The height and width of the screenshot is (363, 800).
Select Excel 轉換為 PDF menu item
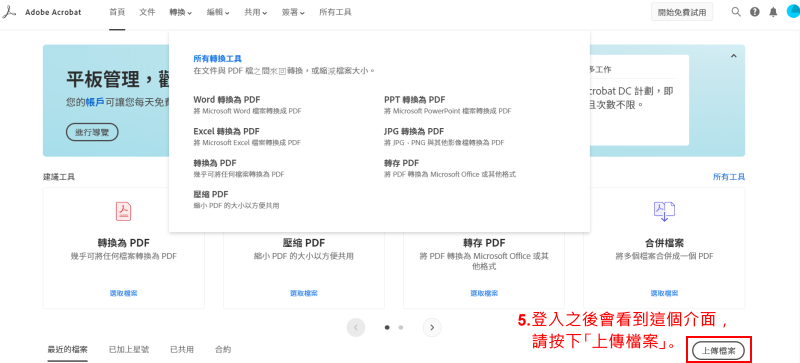click(227, 131)
